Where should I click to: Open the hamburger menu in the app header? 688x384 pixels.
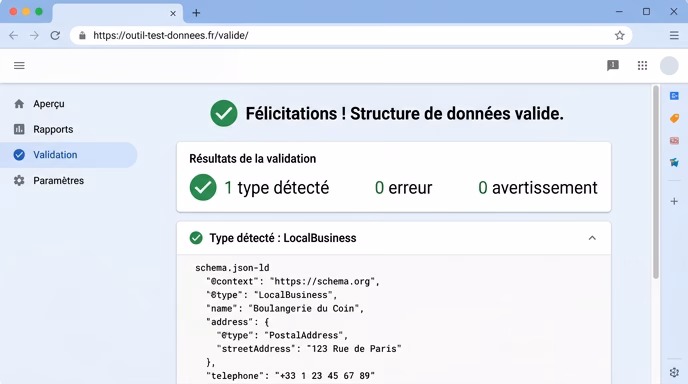click(x=19, y=66)
